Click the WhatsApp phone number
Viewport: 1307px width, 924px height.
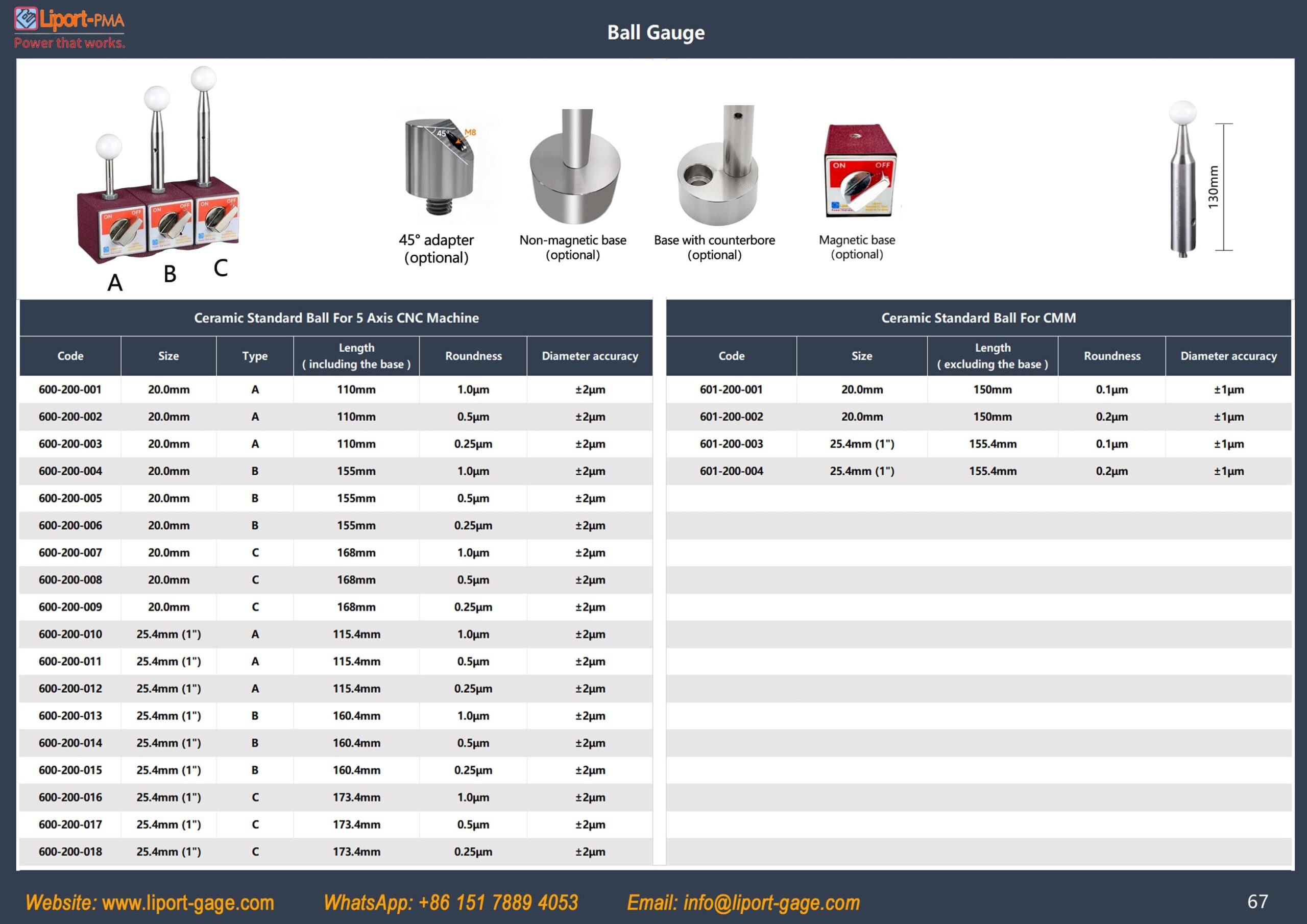498,903
